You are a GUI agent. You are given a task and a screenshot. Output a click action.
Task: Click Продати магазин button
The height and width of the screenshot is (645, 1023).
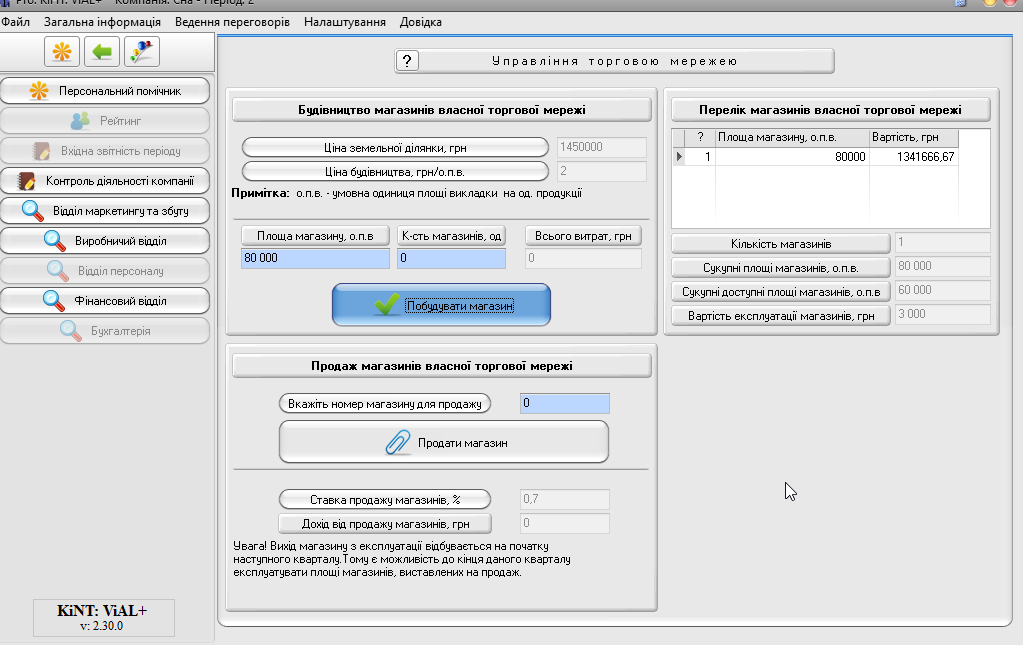tap(444, 442)
